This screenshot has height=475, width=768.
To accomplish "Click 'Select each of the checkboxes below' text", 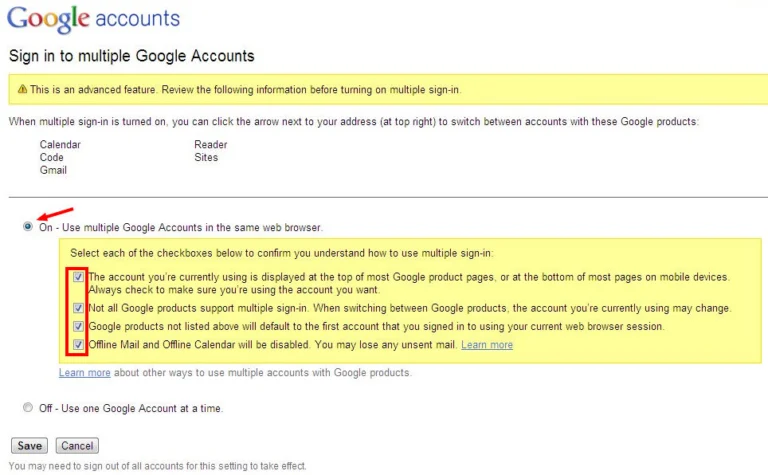I will point(282,253).
